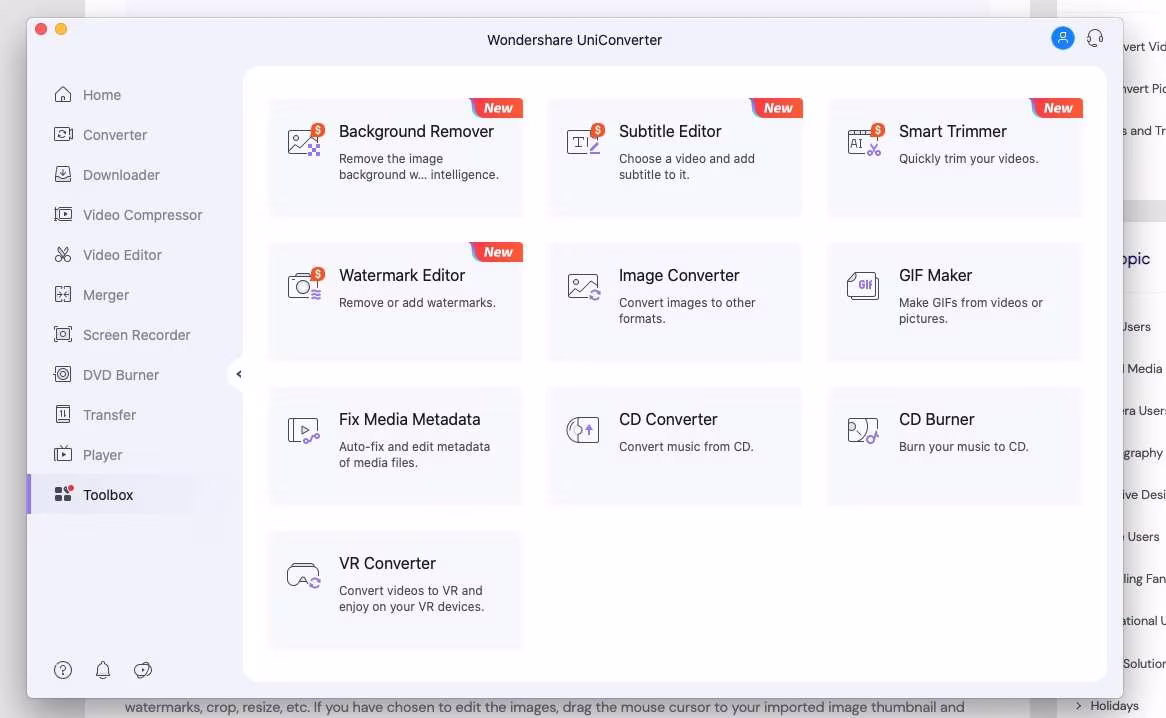This screenshot has width=1166, height=718.
Task: Select Video Compressor in sidebar
Action: click(142, 215)
